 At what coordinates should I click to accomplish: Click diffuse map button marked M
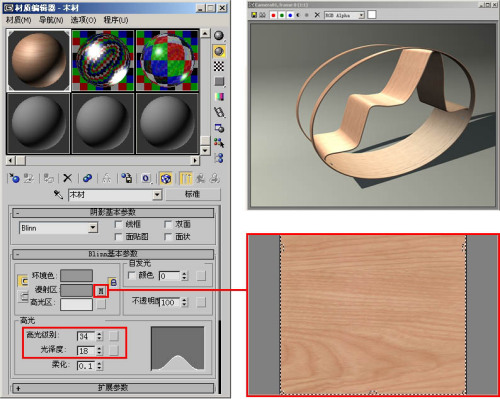tap(101, 291)
